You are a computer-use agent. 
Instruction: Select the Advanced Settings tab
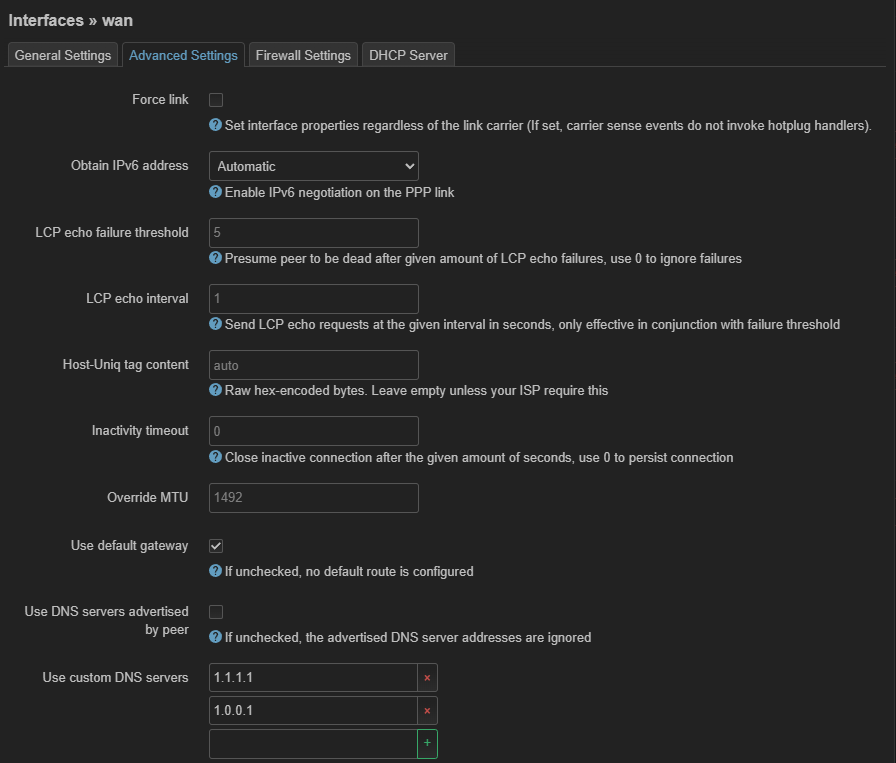[x=183, y=55]
